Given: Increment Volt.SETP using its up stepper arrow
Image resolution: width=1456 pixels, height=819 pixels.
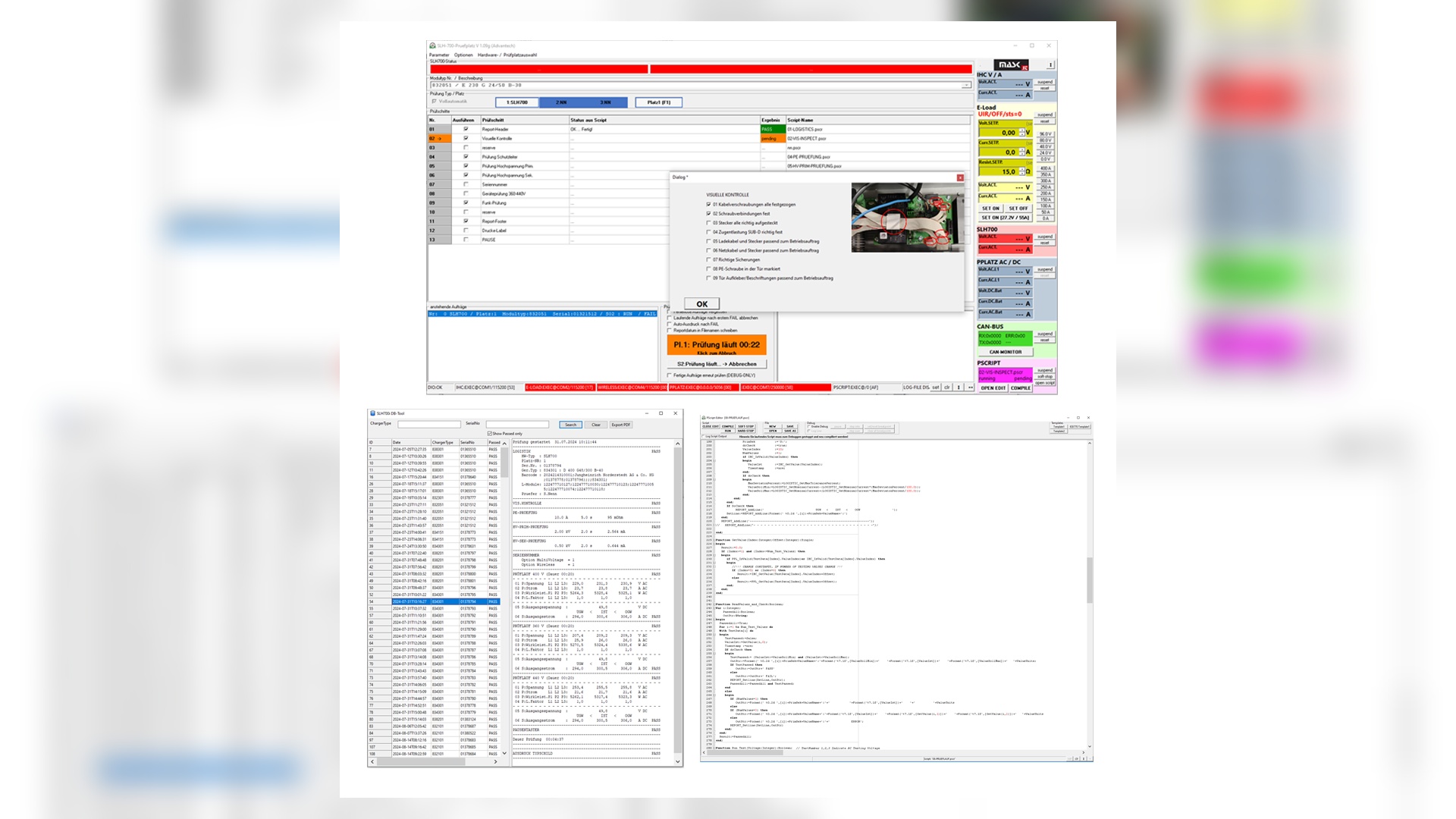Looking at the screenshot, I should point(1021,130).
